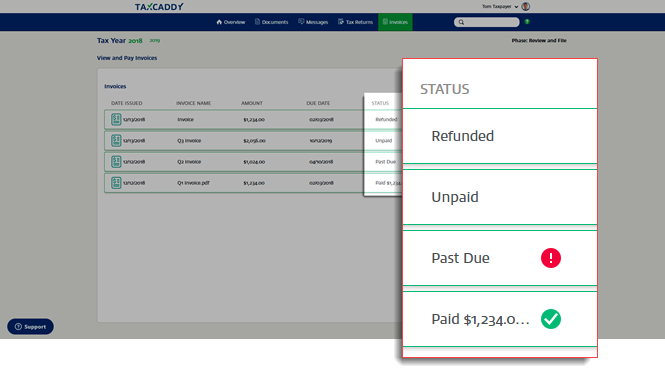Click the green Paid checkmark icon
665x373 pixels.
pyautogui.click(x=551, y=319)
